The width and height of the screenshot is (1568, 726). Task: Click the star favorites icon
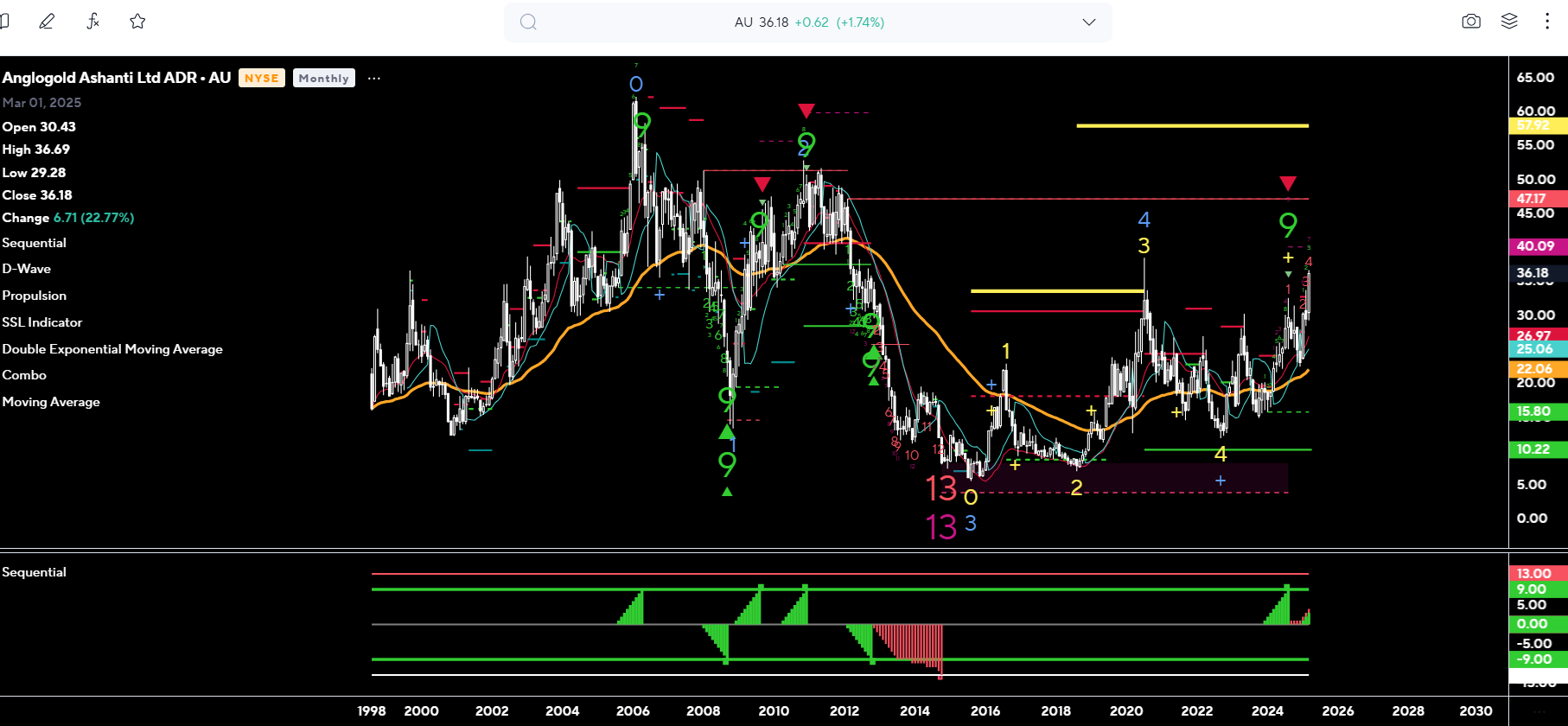(x=137, y=22)
